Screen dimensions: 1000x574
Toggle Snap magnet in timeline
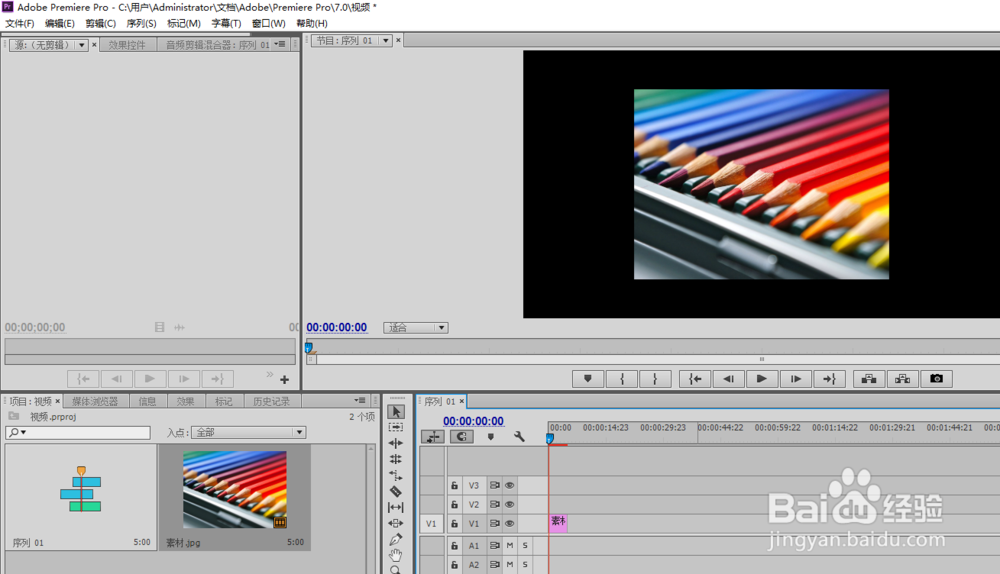click(462, 437)
